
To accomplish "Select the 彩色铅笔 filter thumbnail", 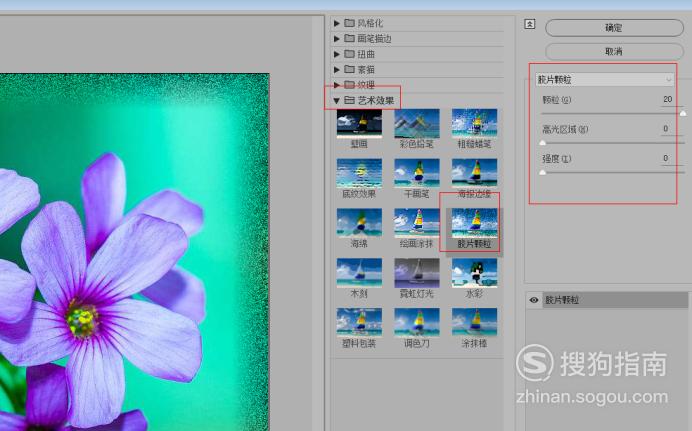I will pos(417,123).
